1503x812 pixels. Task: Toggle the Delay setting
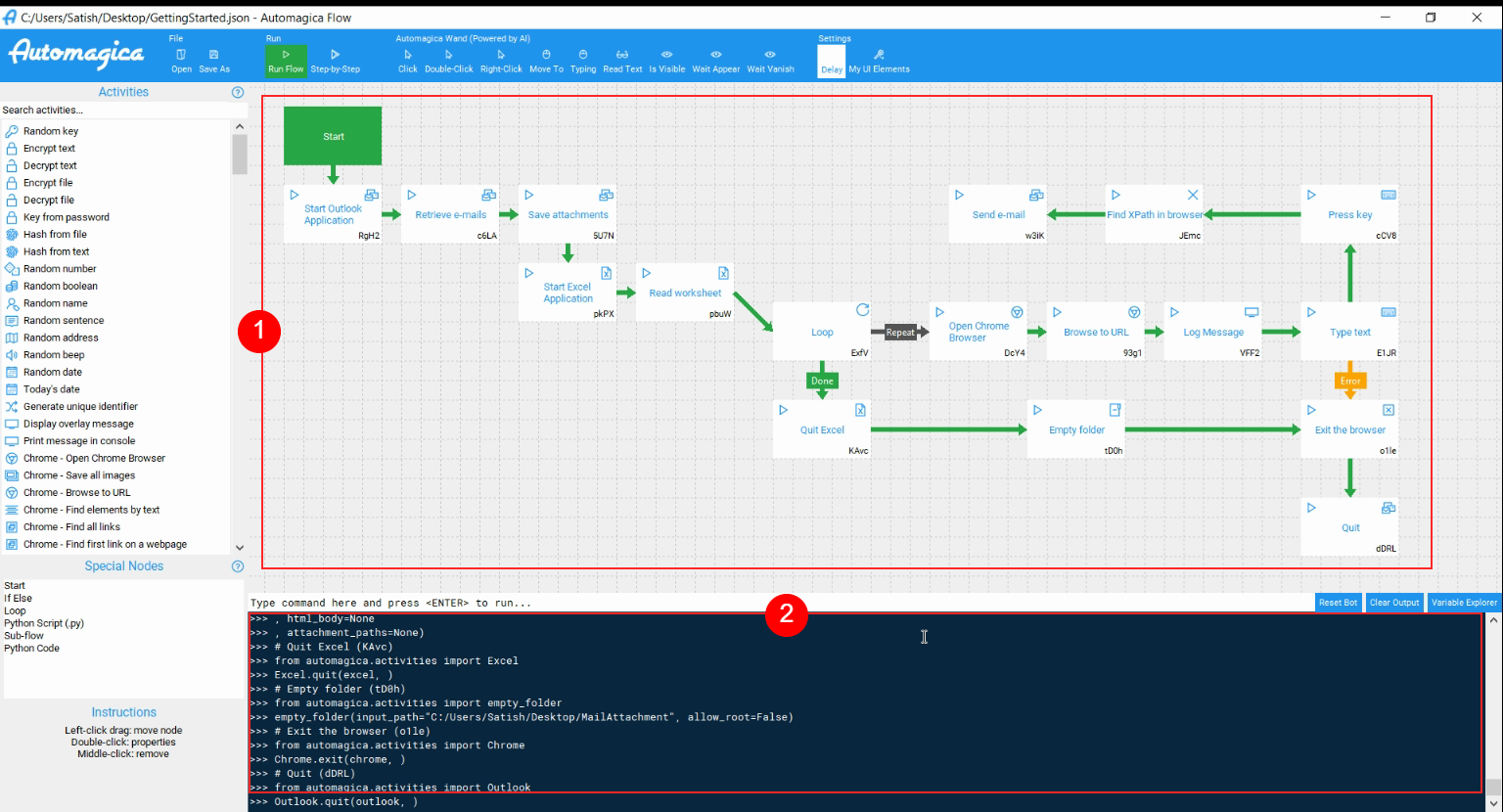coord(832,61)
